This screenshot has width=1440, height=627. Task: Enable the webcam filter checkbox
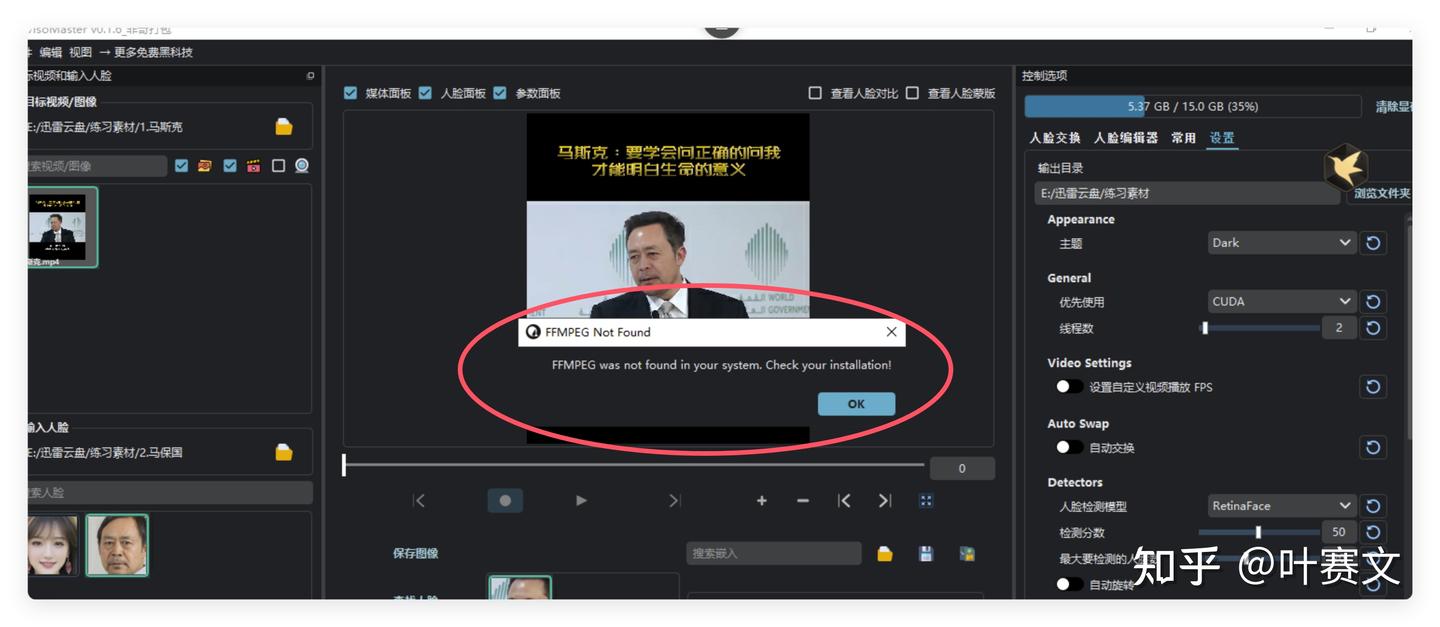click(278, 166)
